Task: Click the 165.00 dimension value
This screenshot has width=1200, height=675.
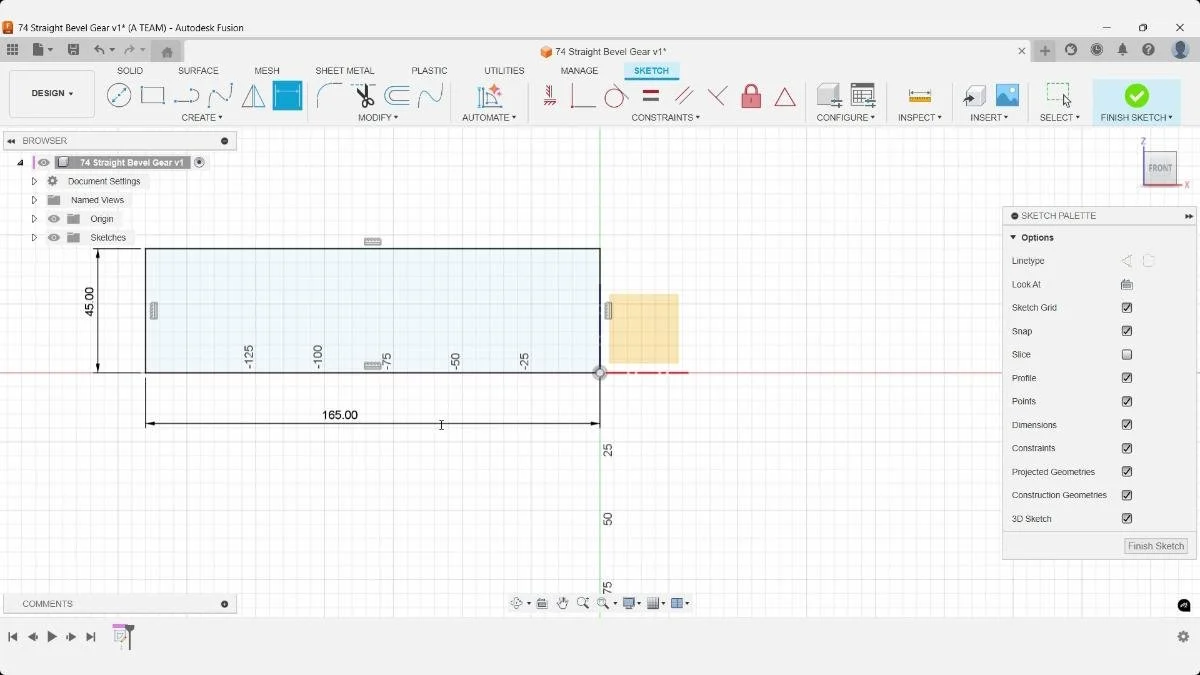Action: [340, 415]
